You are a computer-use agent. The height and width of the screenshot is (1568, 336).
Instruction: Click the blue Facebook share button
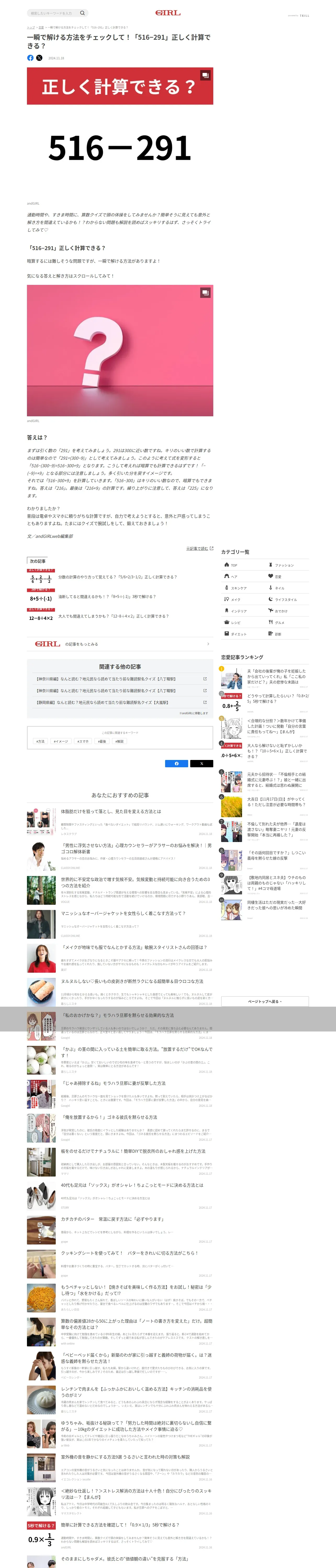[x=177, y=763]
